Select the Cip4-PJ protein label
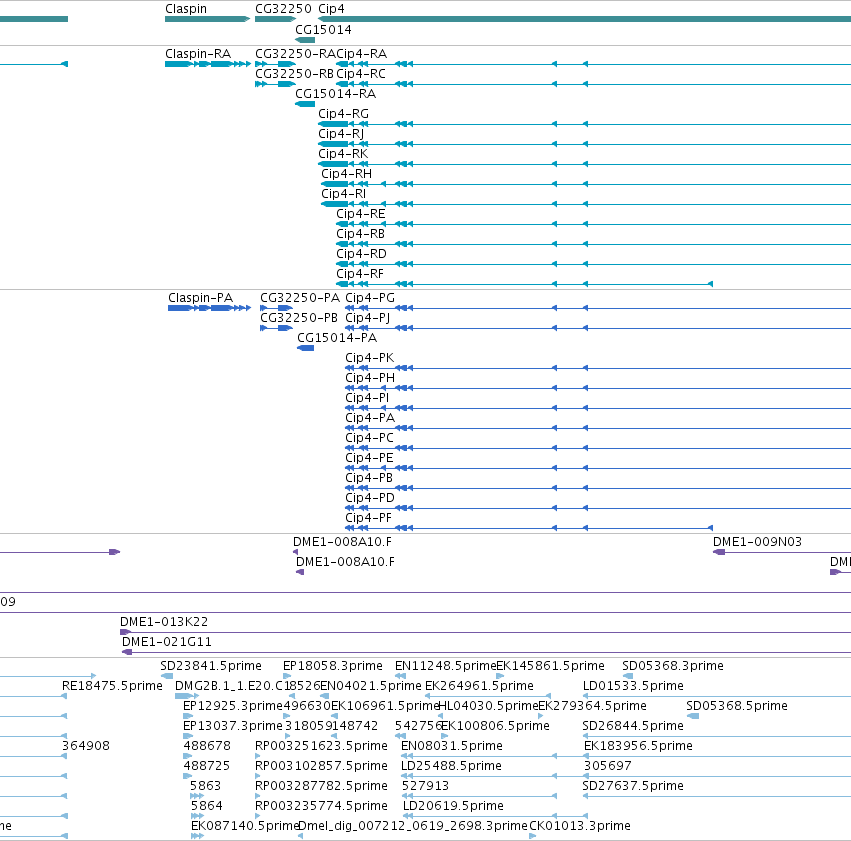 point(367,318)
